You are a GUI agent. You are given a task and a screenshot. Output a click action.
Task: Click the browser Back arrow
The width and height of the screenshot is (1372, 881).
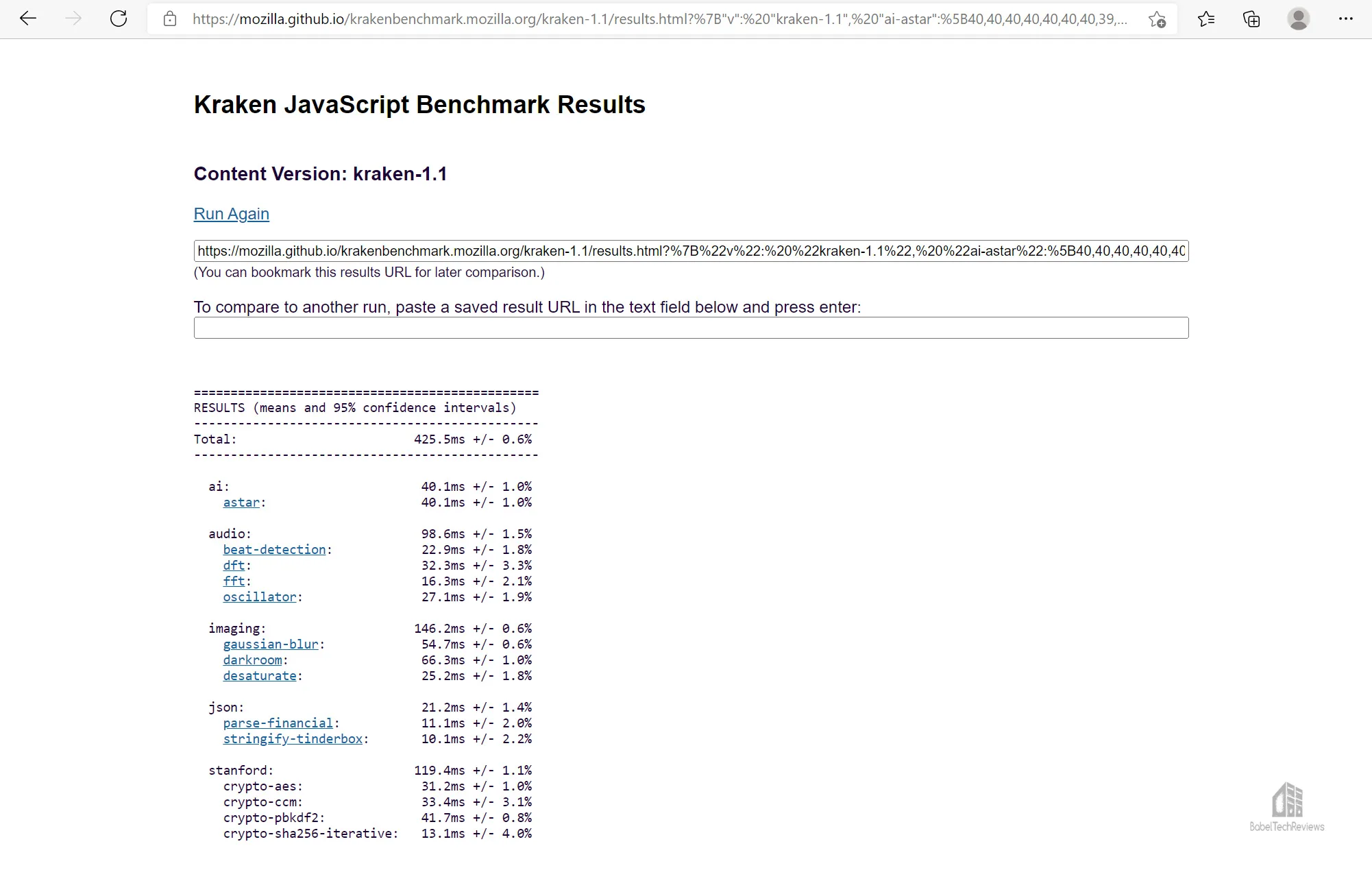[x=28, y=19]
